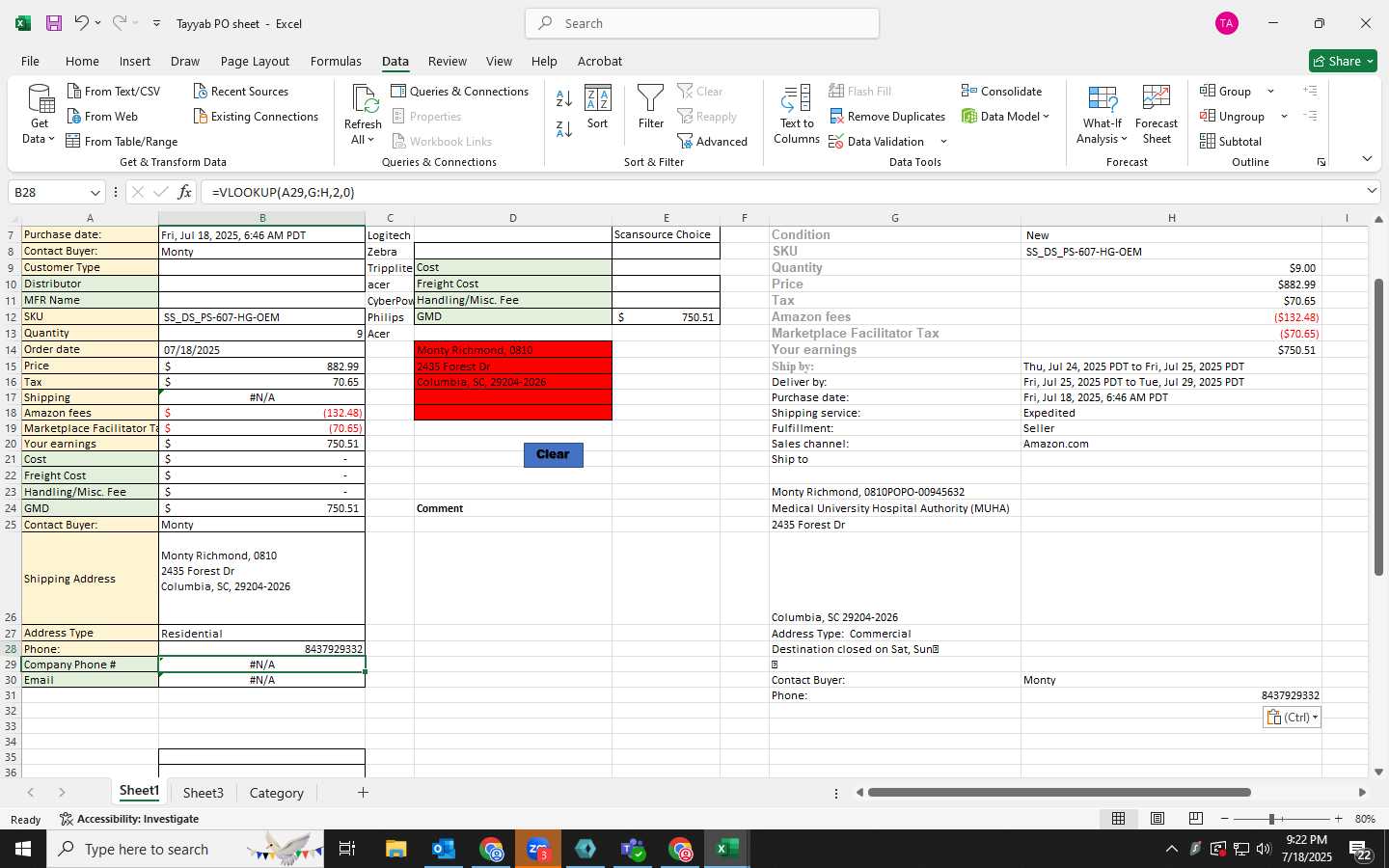The image size is (1389, 868).
Task: Open Consolidate tool
Action: 1001,91
